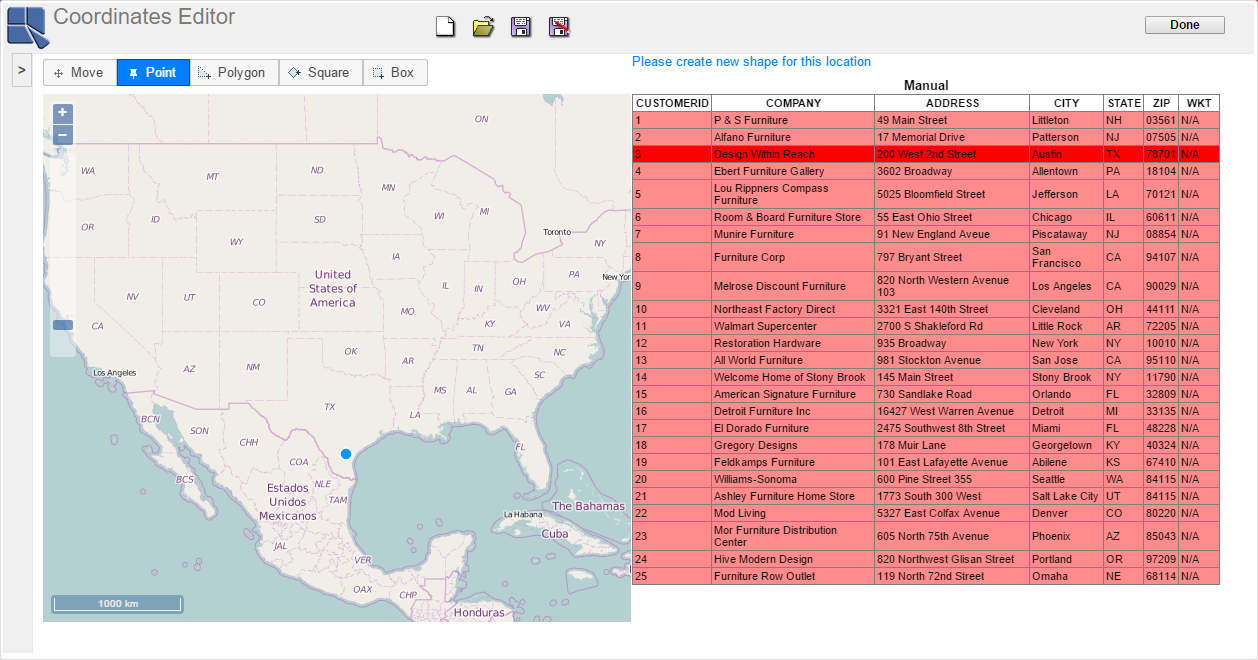Select the Ebert Furniture Gallery row
This screenshot has width=1258, height=660.
tap(926, 171)
